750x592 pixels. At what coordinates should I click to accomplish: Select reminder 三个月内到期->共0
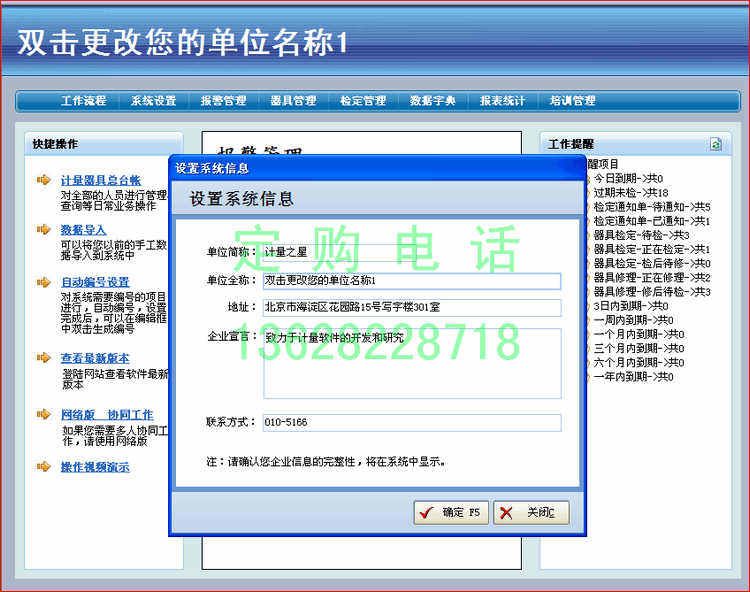[639, 349]
